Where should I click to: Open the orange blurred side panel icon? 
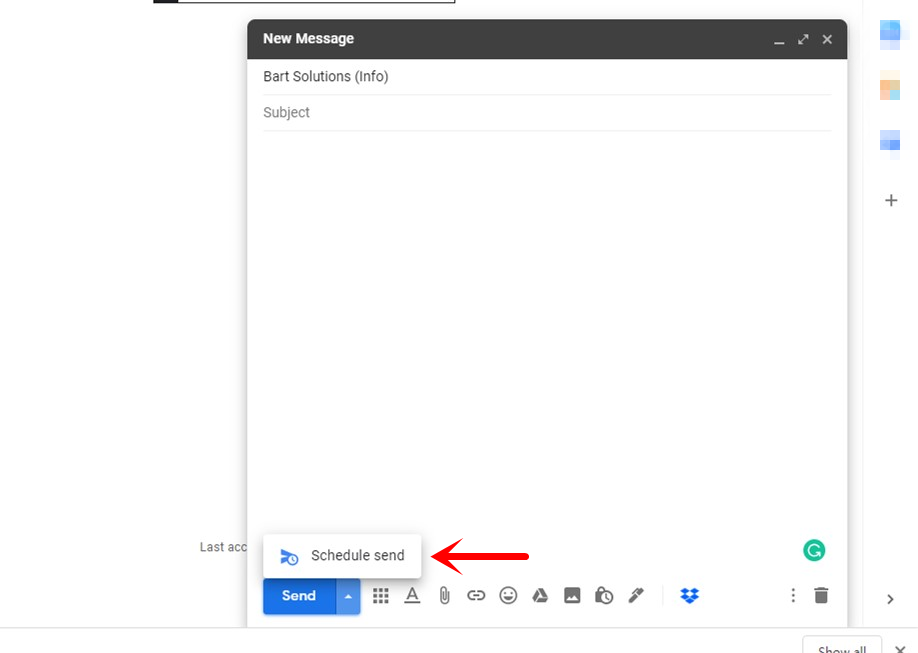coord(890,86)
